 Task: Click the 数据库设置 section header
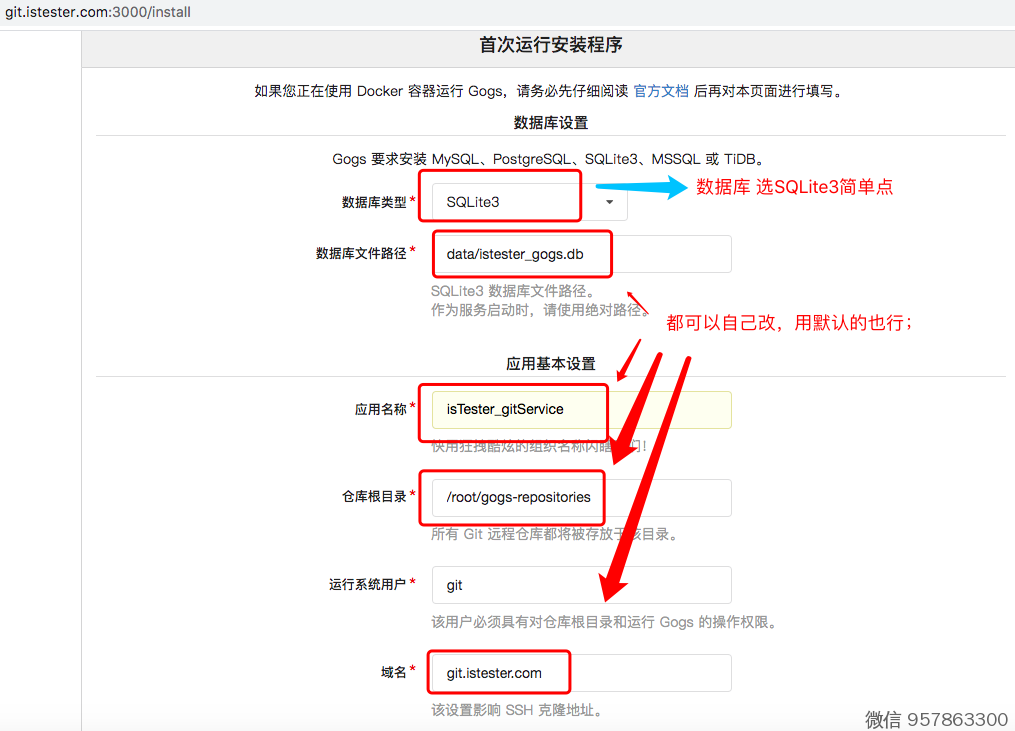tap(550, 123)
